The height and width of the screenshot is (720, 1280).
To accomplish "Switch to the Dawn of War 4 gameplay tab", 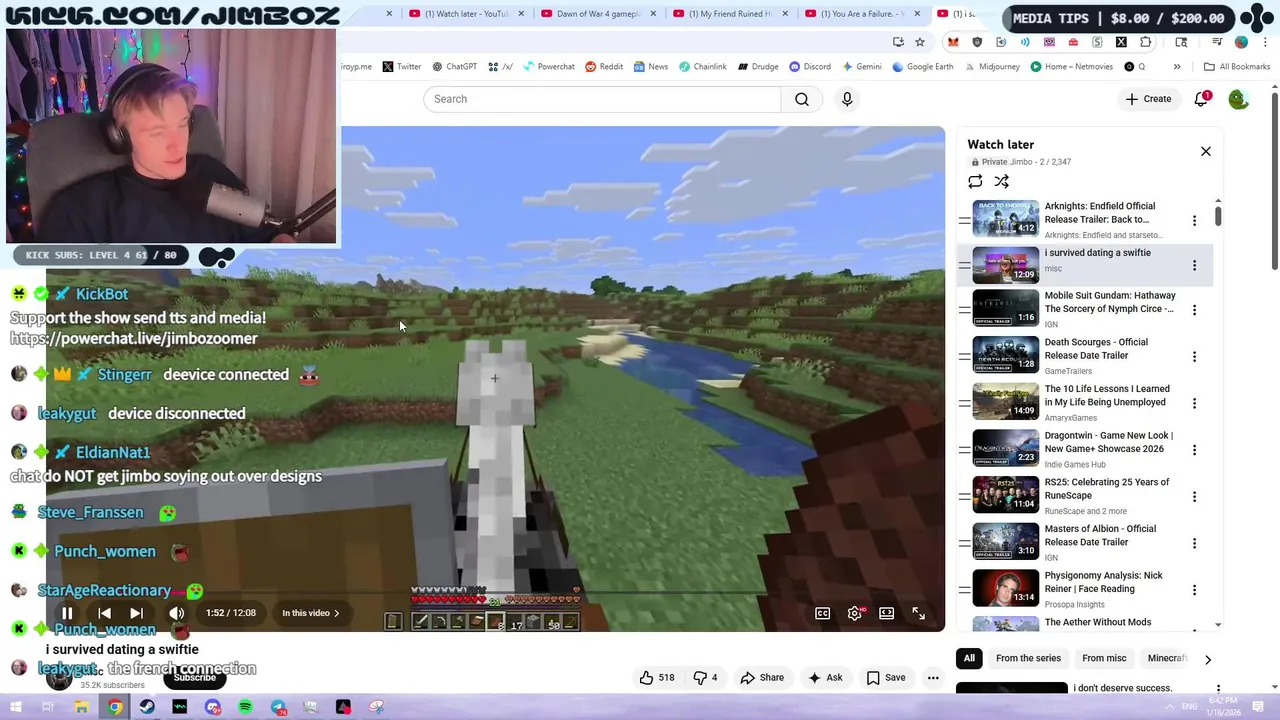I will pyautogui.click(x=598, y=14).
